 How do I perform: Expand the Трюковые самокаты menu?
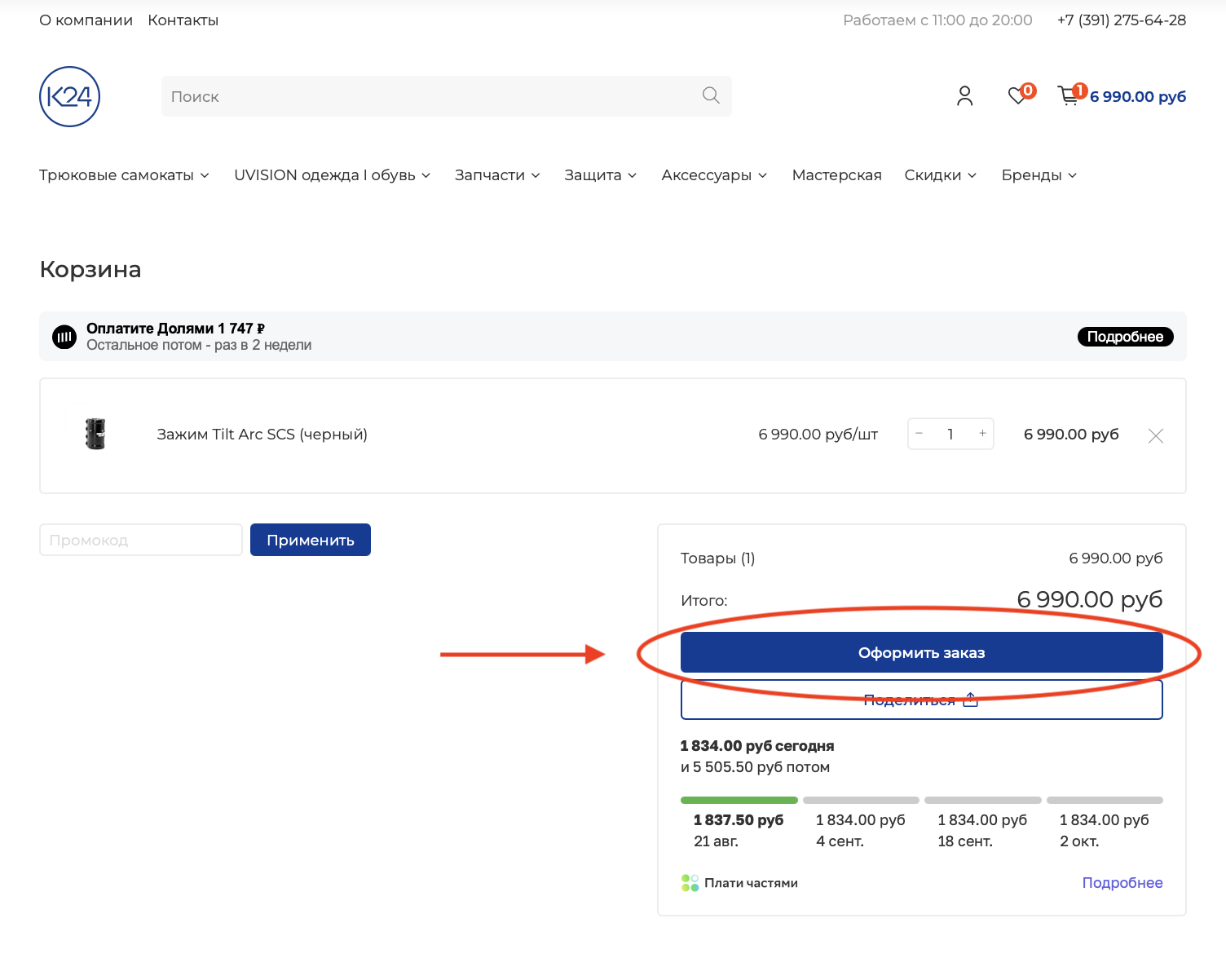(124, 175)
